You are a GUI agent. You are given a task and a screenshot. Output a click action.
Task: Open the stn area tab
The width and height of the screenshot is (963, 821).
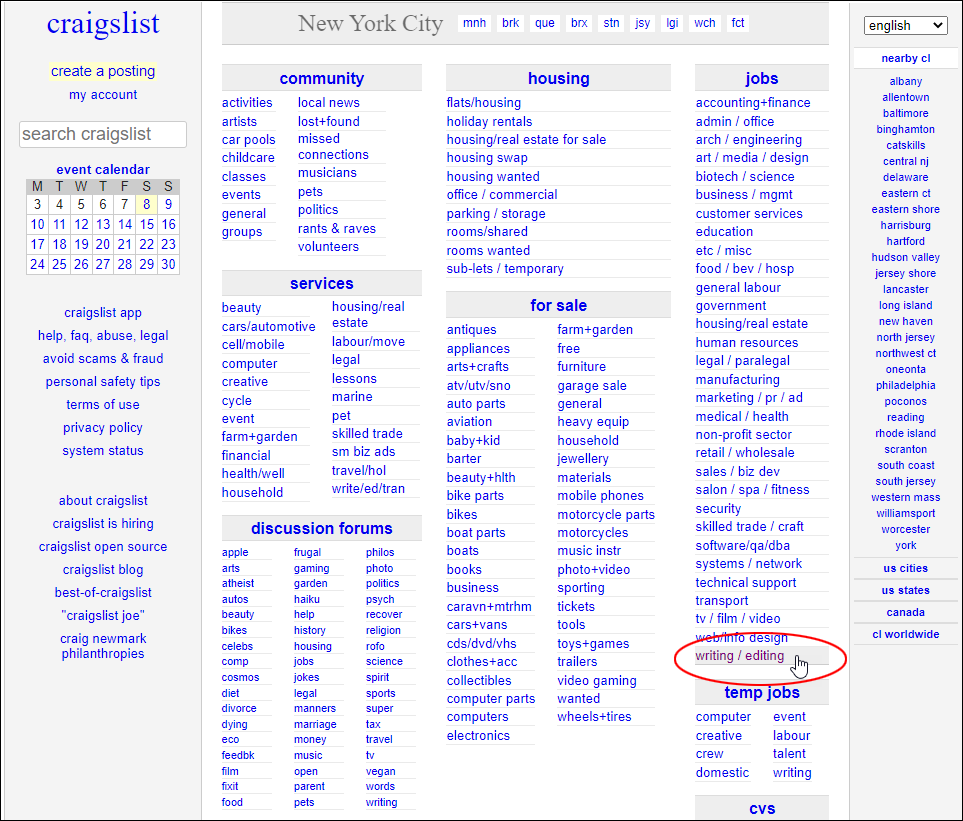(611, 23)
